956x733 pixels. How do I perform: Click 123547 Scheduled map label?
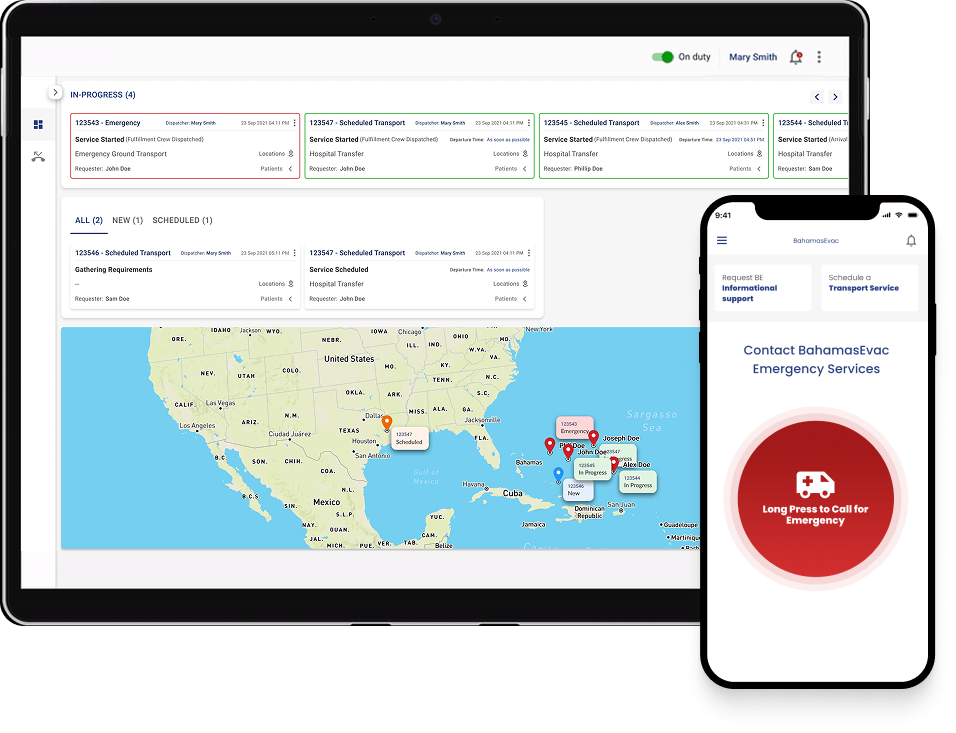[410, 438]
